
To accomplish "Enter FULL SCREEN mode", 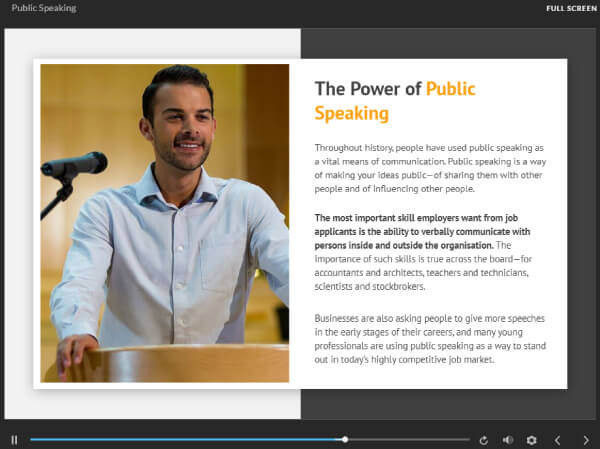I will (571, 8).
